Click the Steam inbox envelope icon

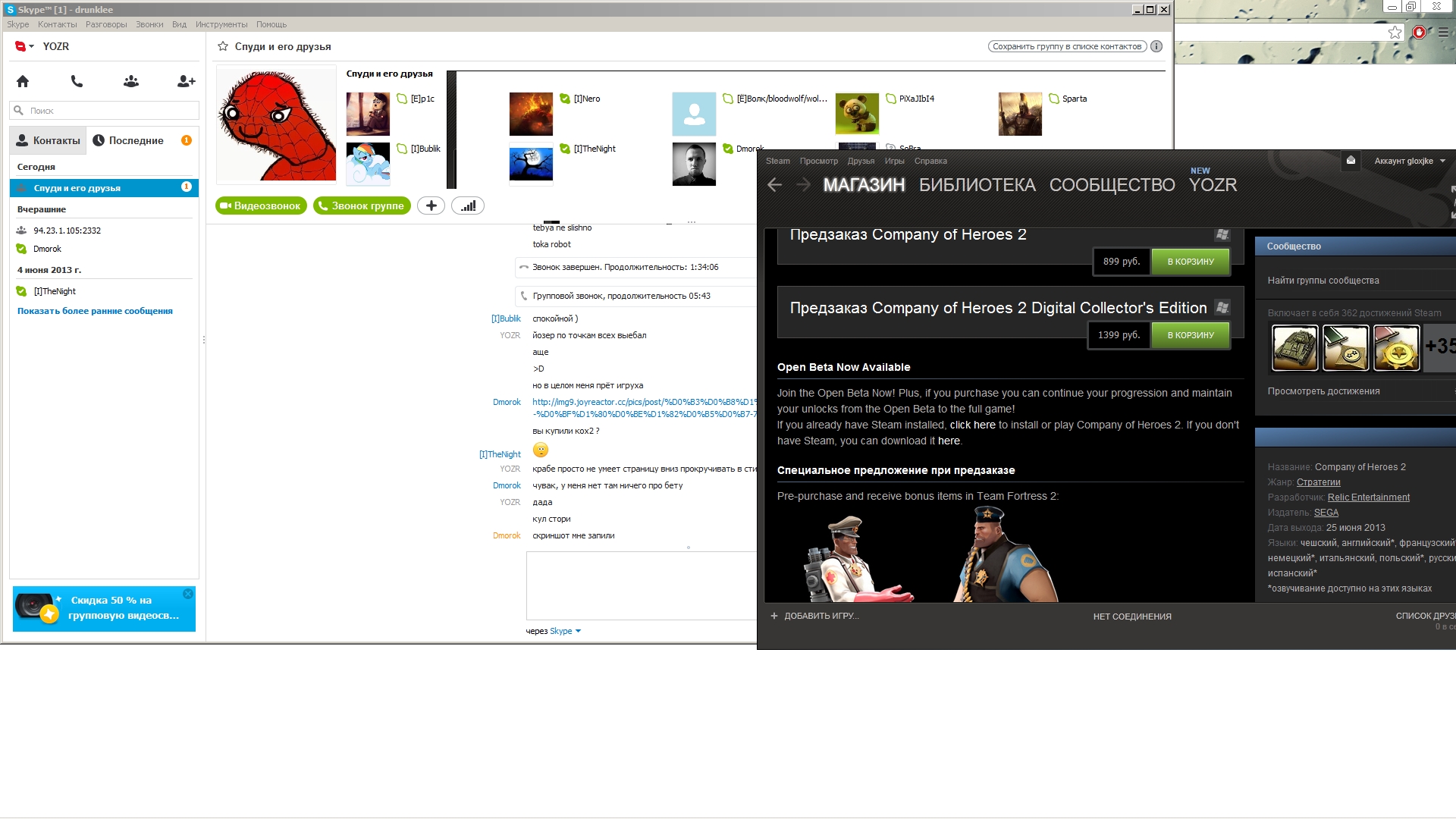pyautogui.click(x=1351, y=160)
